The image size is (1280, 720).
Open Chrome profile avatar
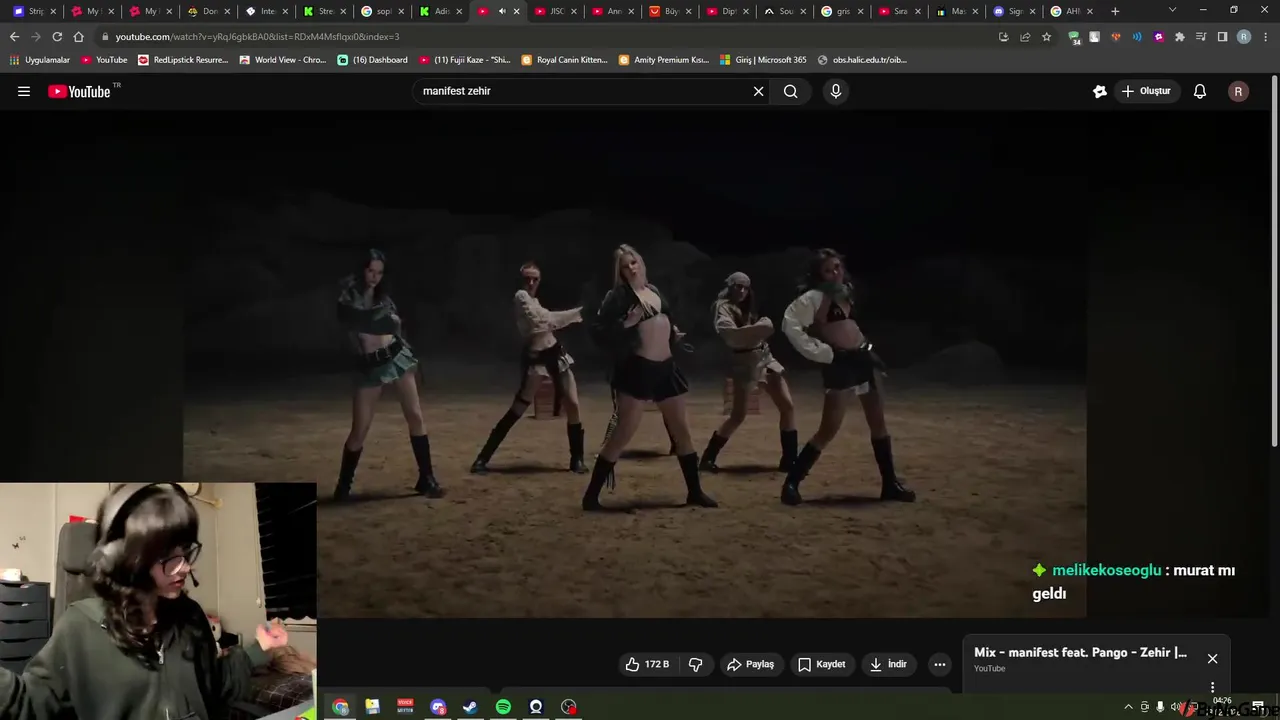(x=1244, y=37)
